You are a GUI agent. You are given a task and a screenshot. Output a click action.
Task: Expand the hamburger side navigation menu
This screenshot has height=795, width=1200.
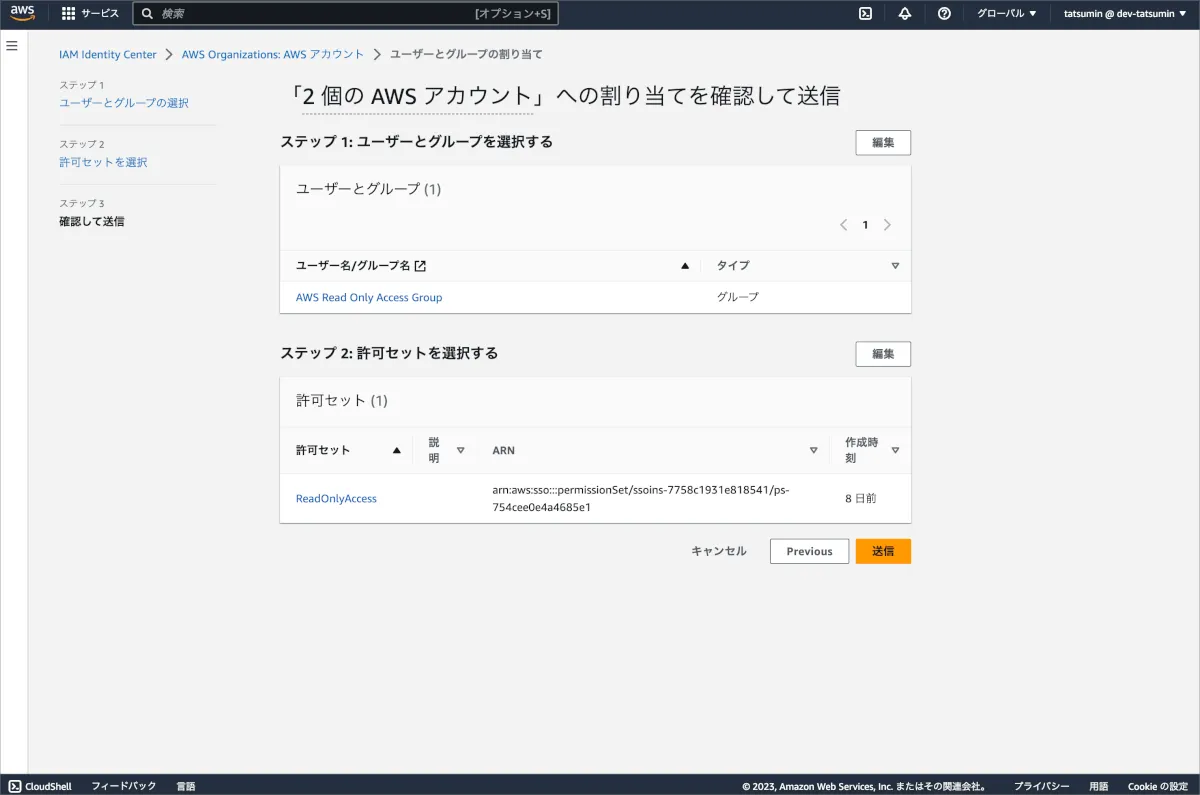[x=12, y=46]
